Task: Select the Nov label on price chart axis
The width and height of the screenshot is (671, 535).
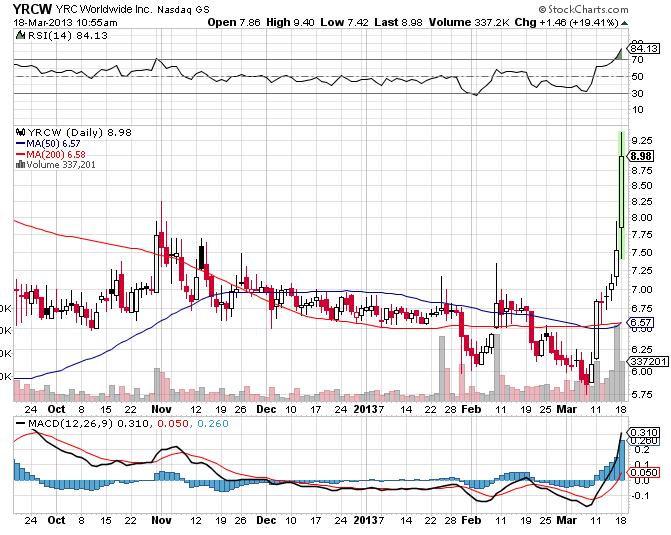Action: [160, 409]
